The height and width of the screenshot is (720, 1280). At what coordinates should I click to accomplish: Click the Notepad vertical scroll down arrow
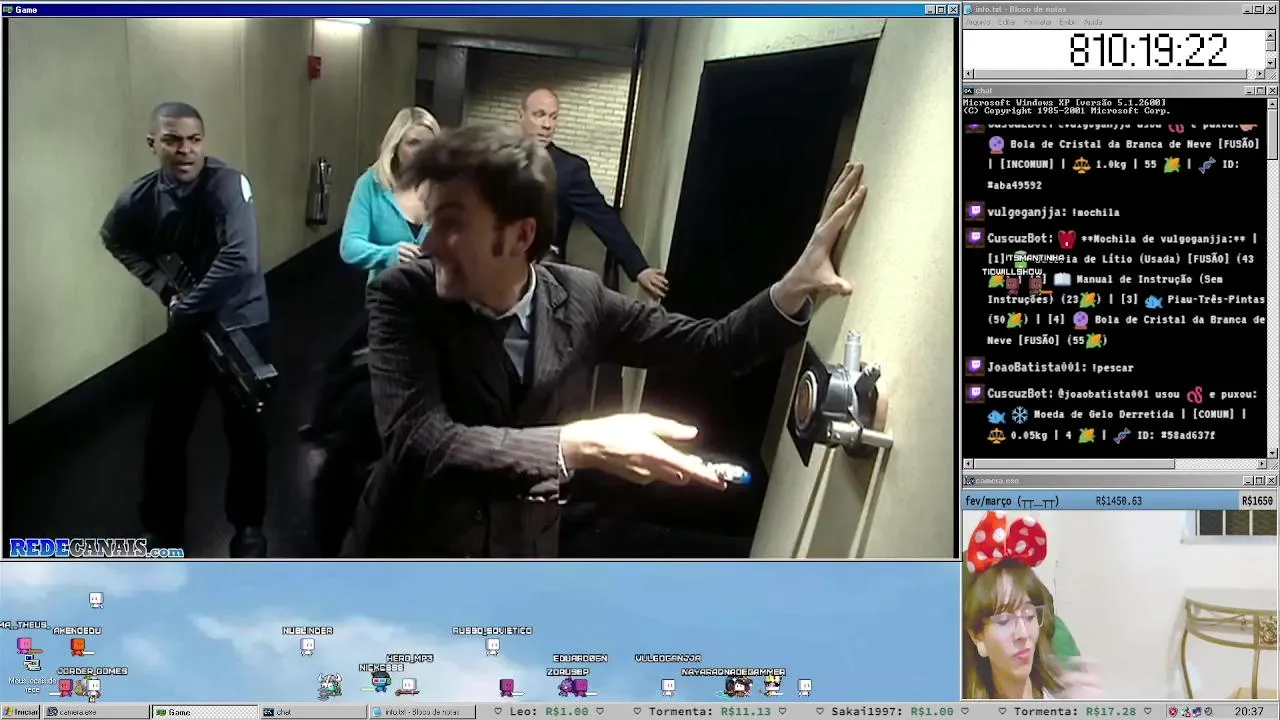click(x=1271, y=63)
